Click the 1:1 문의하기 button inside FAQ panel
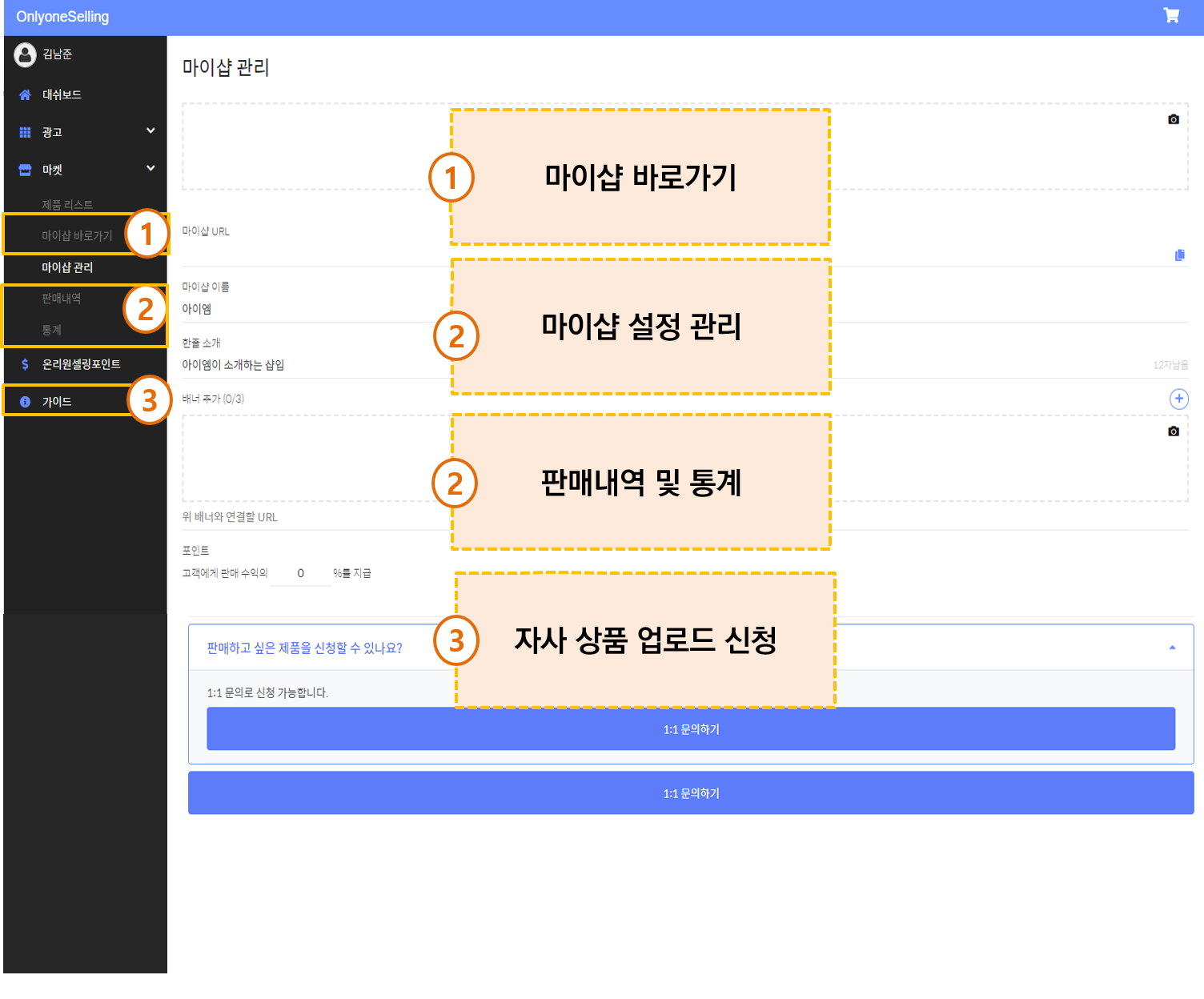Image resolution: width=1204 pixels, height=999 pixels. coord(690,729)
